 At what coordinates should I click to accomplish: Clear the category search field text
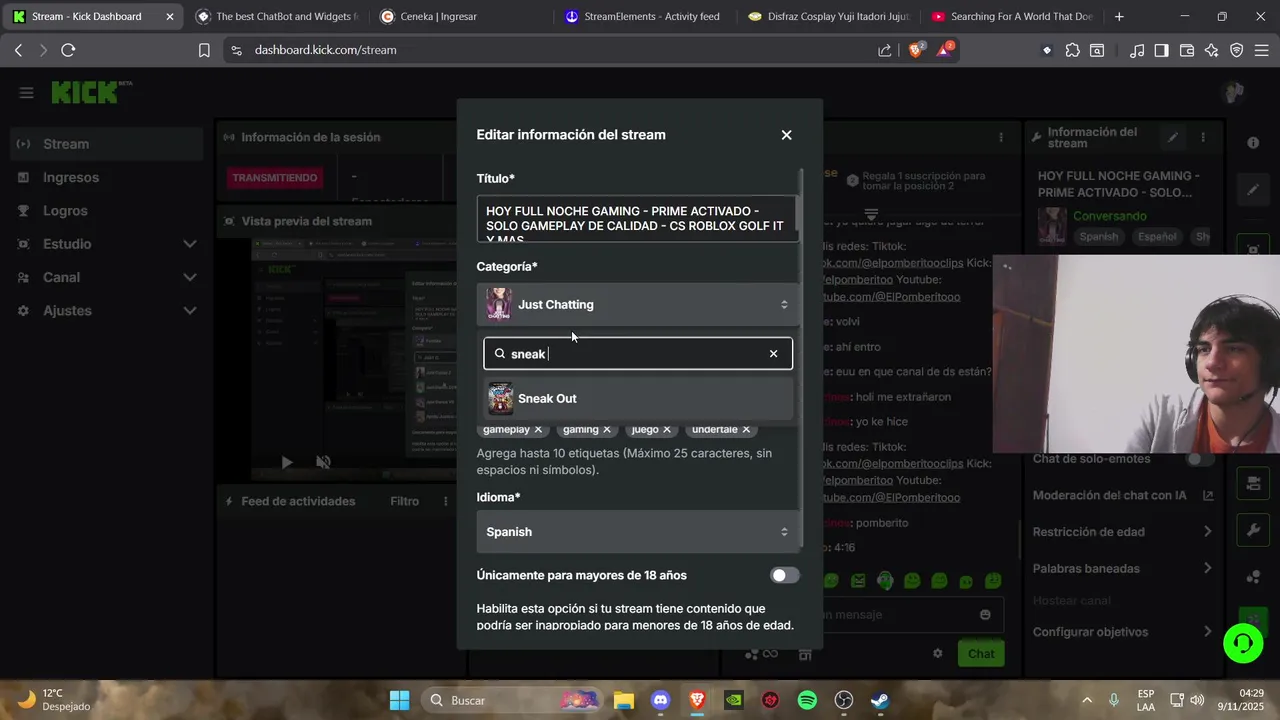tap(773, 353)
